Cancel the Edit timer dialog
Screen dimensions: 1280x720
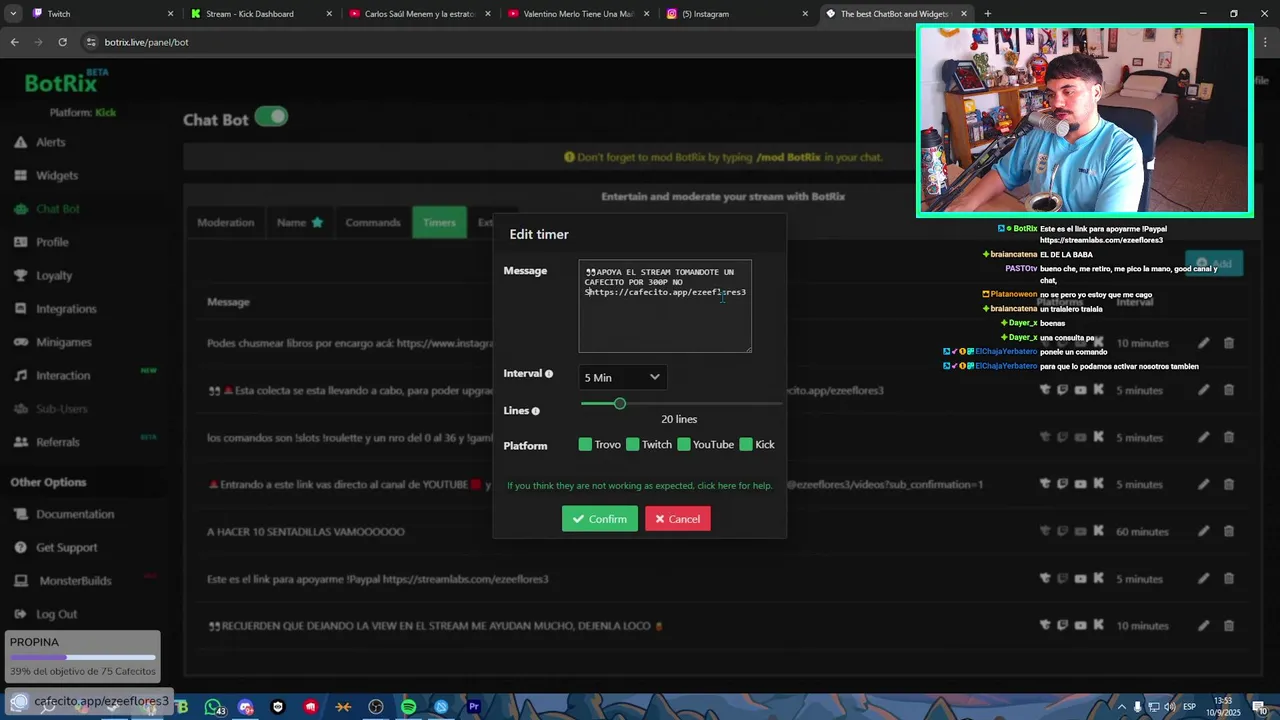(678, 519)
